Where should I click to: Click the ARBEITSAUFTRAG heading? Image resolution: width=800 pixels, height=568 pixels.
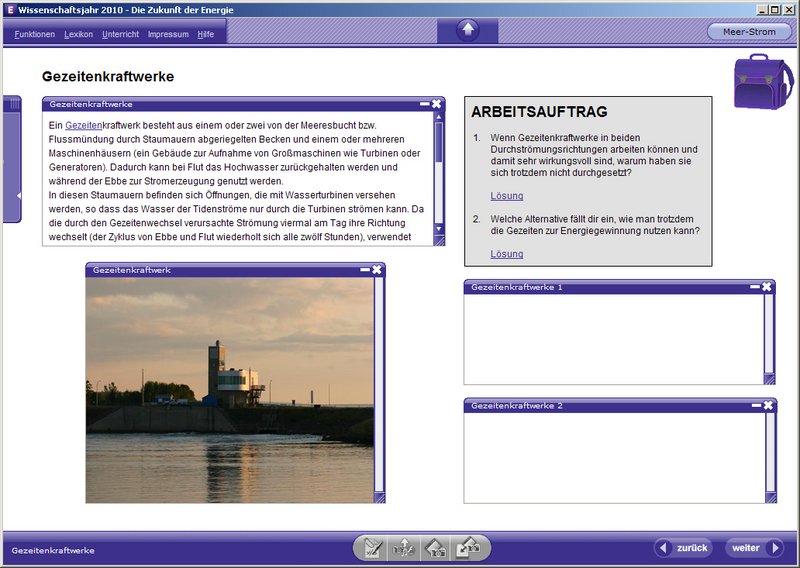pyautogui.click(x=539, y=112)
